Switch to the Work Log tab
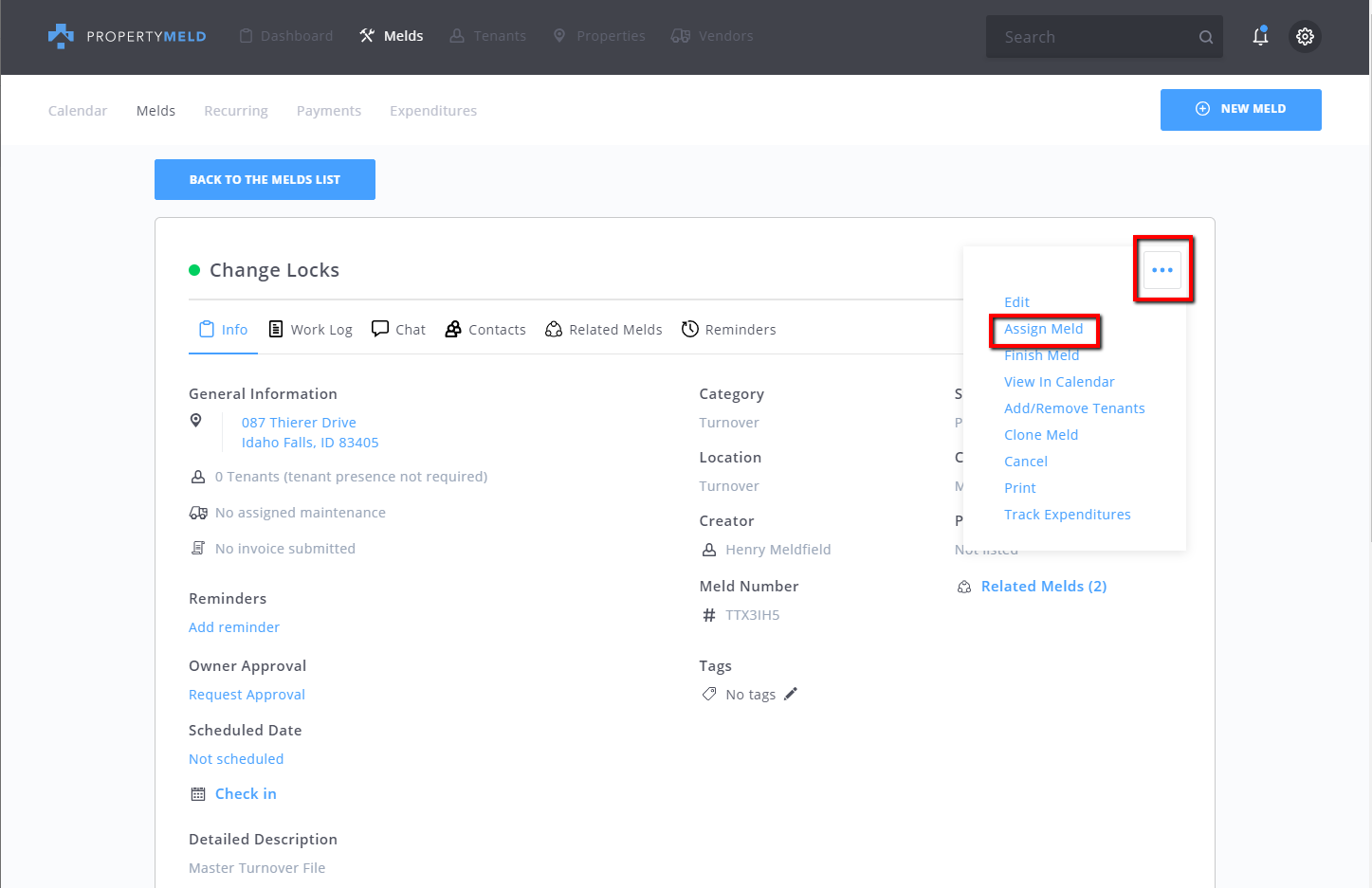Image resolution: width=1372 pixels, height=888 pixels. 311,330
